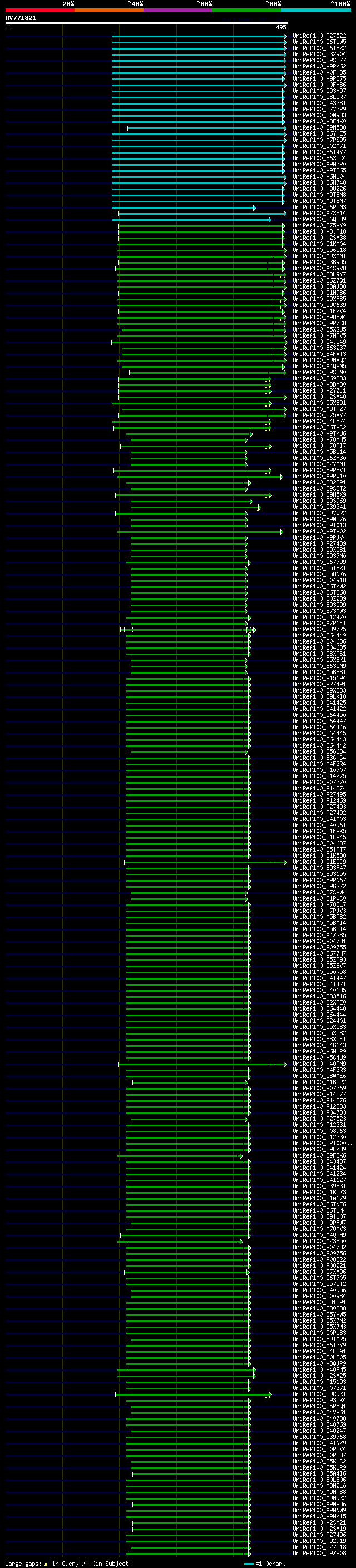Select hit label UniRef100_Q9M538
356x1568 pixels.
coord(319,127)
